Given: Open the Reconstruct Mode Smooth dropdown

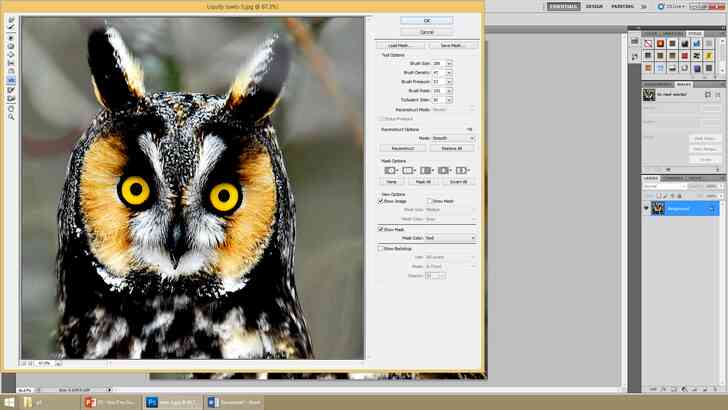Looking at the screenshot, I should (x=453, y=138).
